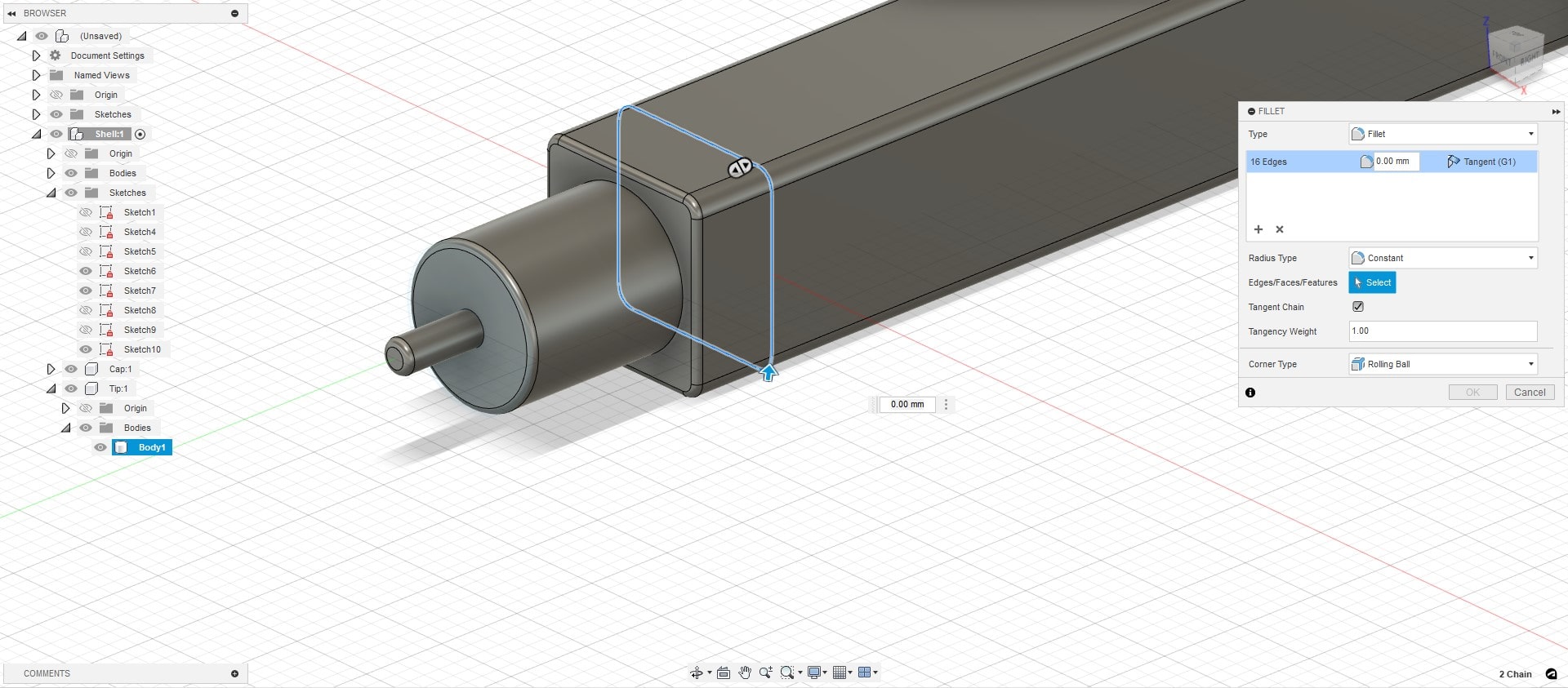
Task: Activate Shell:1 component radio button
Action: click(x=140, y=134)
